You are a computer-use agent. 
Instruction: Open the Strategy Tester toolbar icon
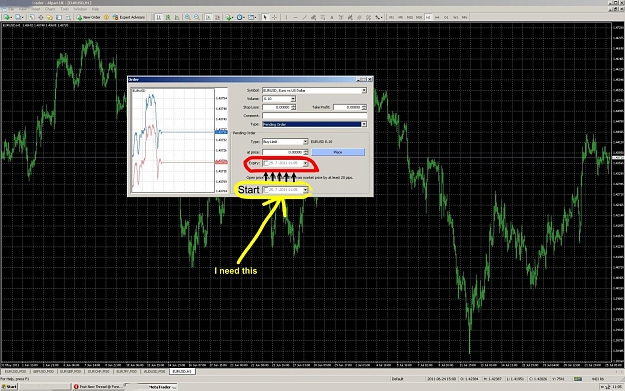point(68,17)
